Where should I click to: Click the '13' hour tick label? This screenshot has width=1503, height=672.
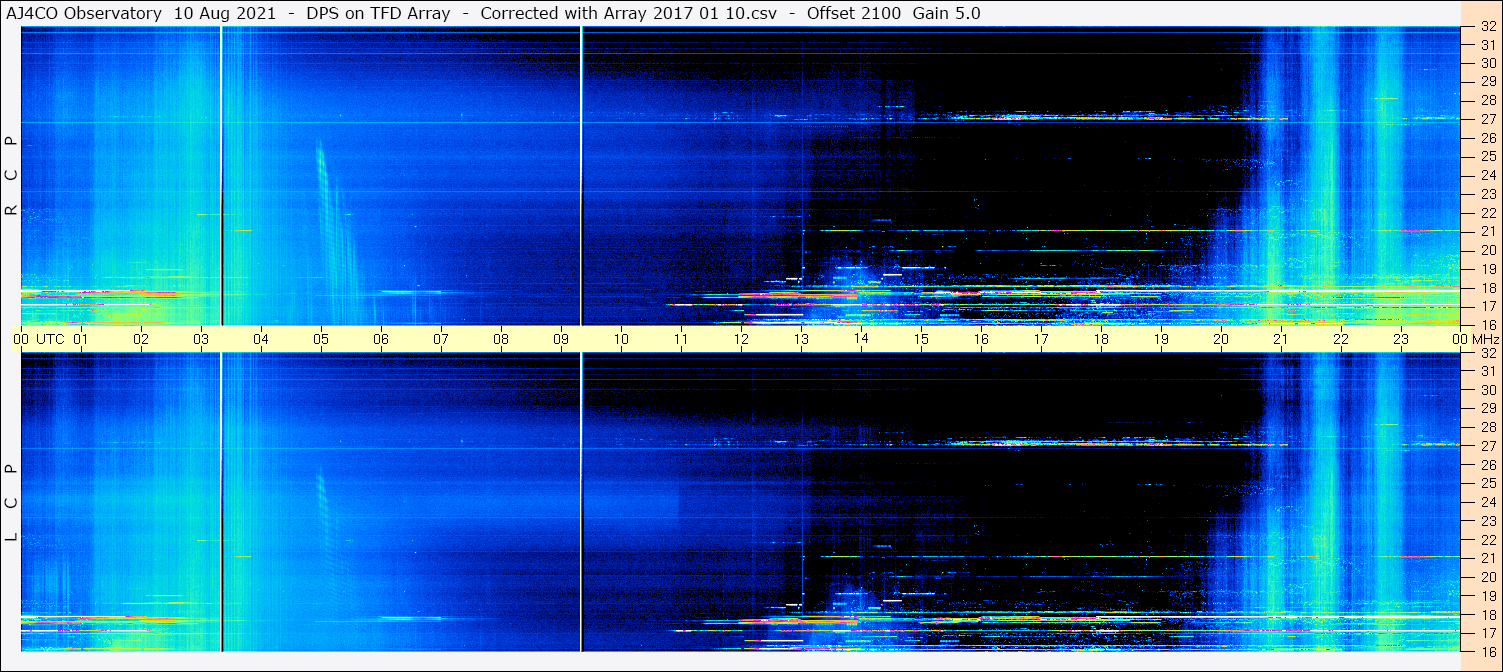(x=801, y=339)
